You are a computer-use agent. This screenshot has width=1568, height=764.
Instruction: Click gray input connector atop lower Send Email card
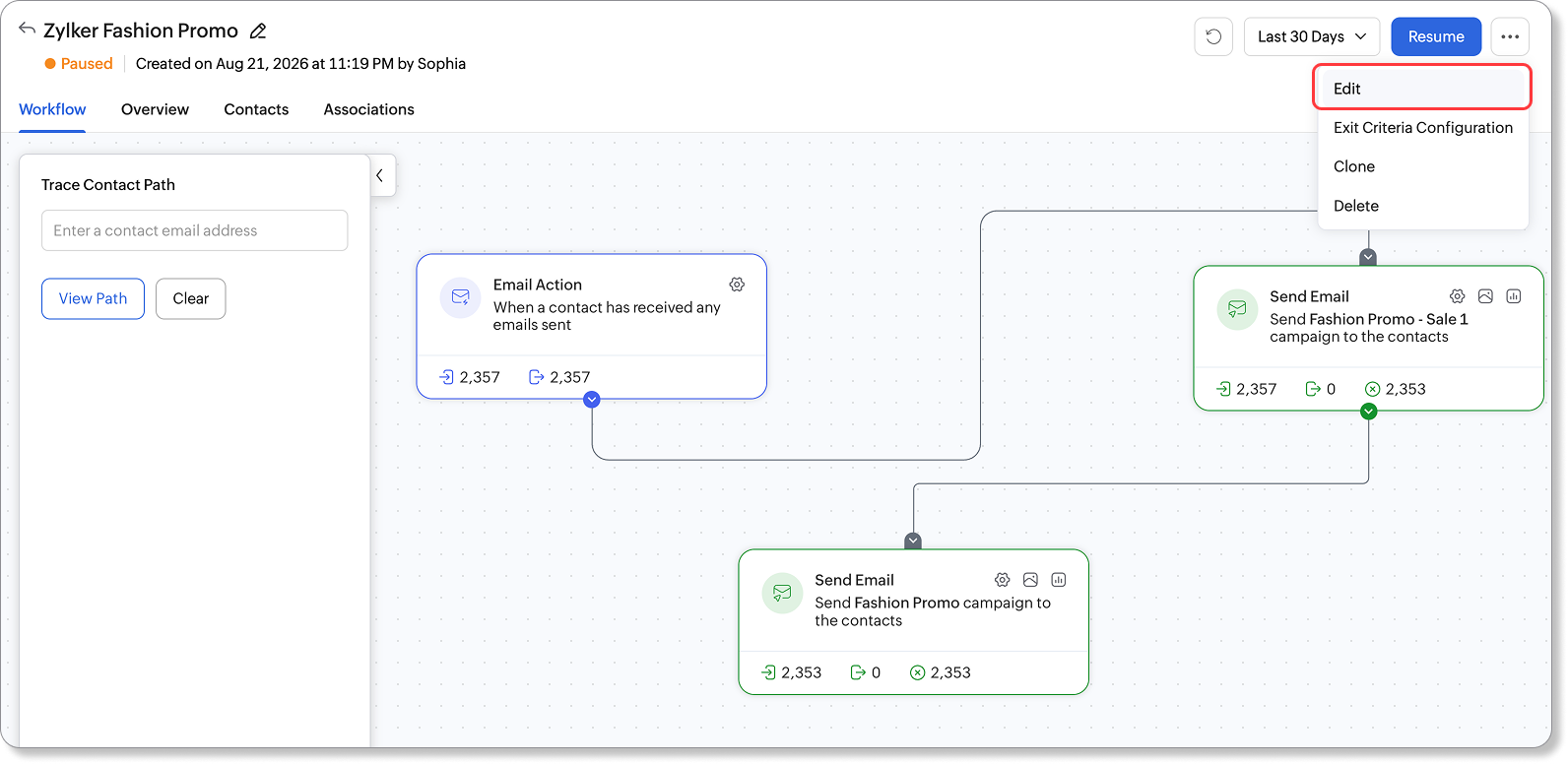point(914,541)
